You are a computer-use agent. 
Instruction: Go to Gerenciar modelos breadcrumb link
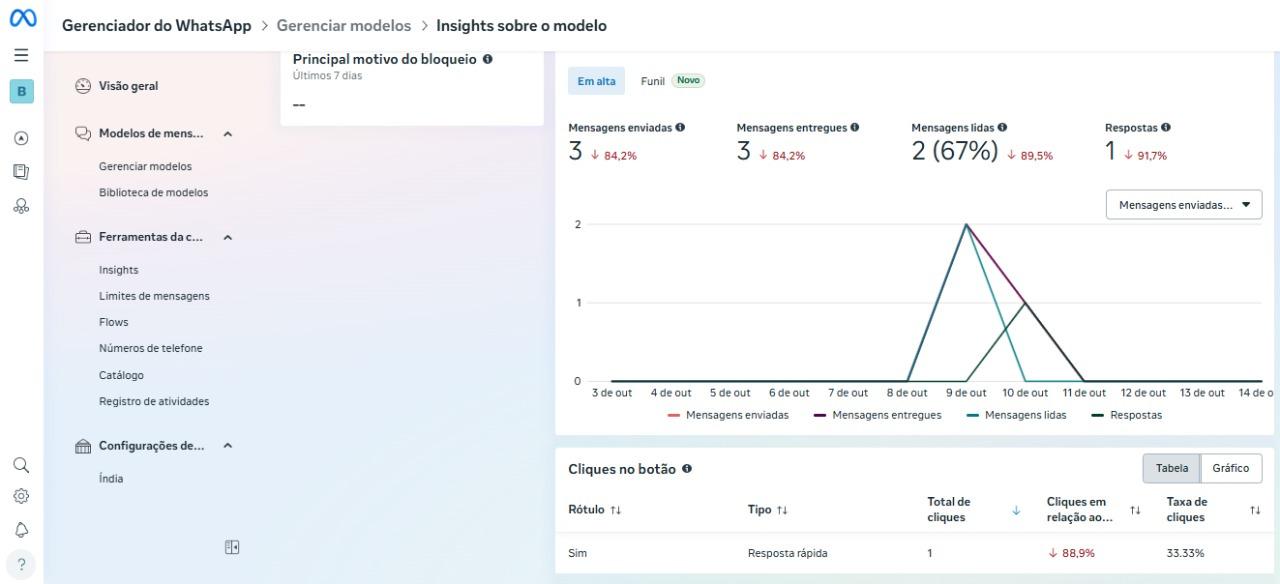pyautogui.click(x=343, y=25)
